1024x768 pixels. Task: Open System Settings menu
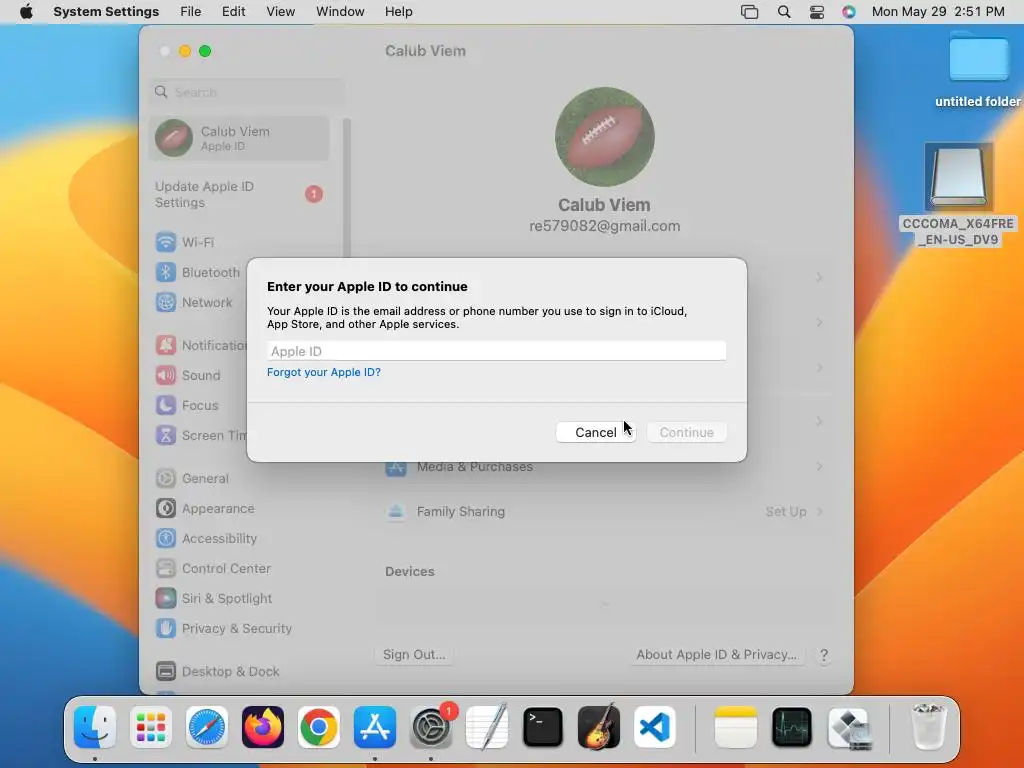[106, 12]
